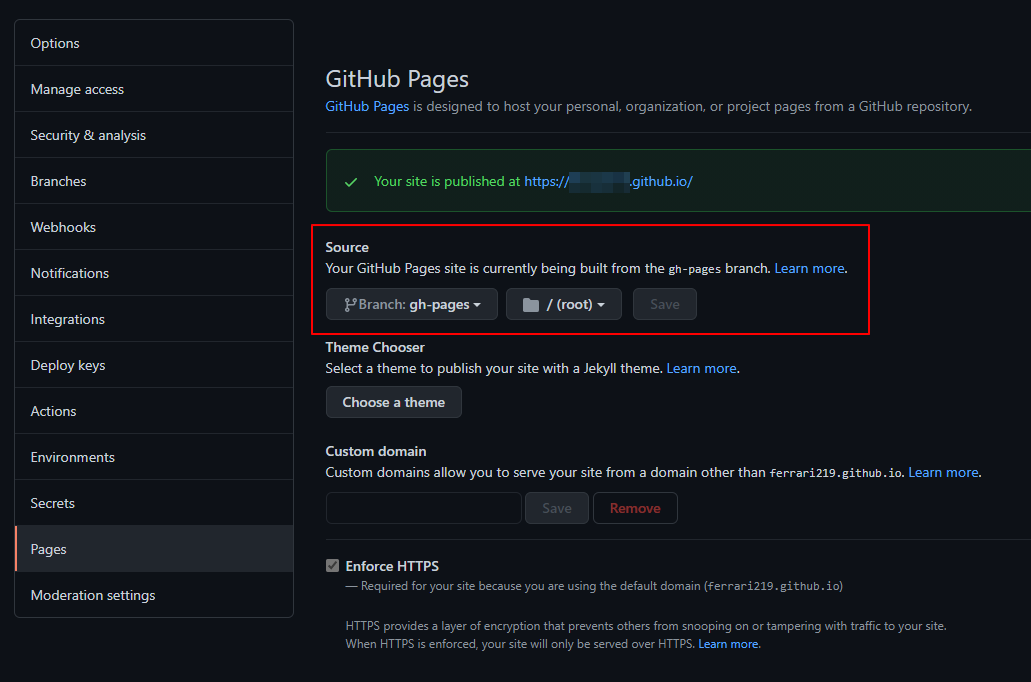Open Security & analysis settings
The image size is (1031, 682).
point(154,135)
